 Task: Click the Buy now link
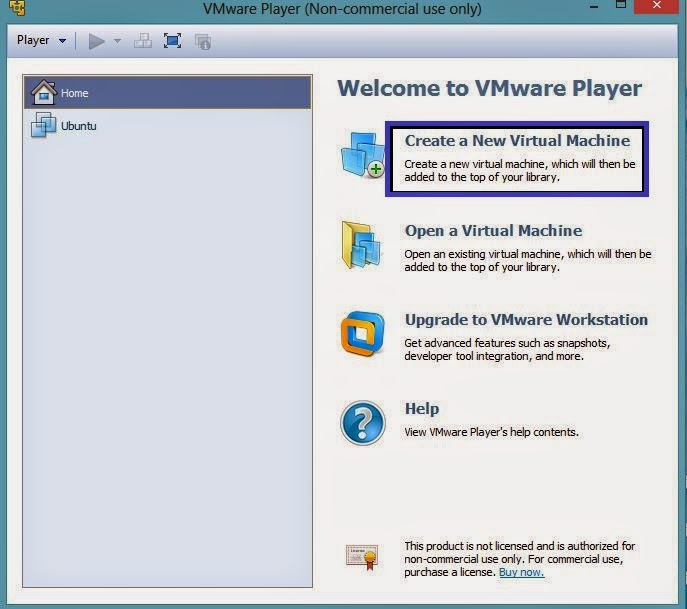521,572
